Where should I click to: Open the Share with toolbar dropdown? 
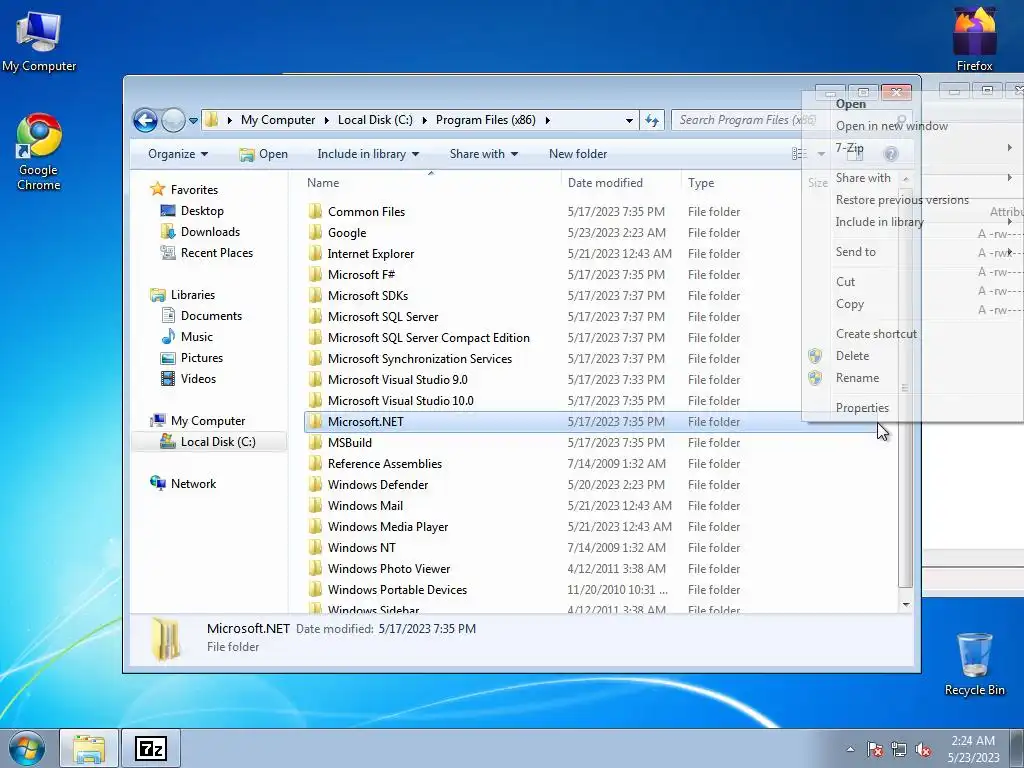pos(483,154)
